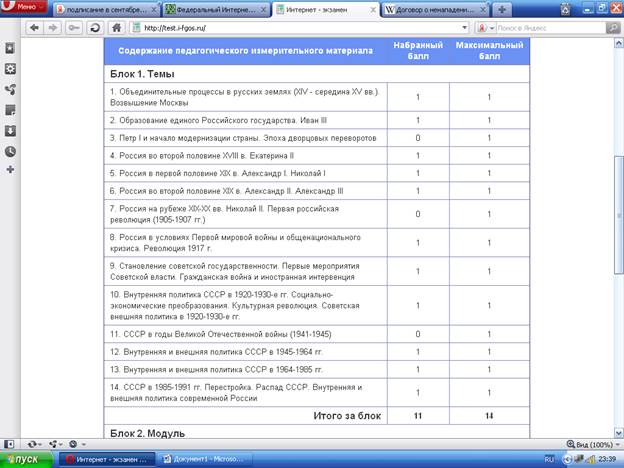
Task: Click the 'Блок 2. Модуль' heading
Action: pyautogui.click(x=147, y=433)
